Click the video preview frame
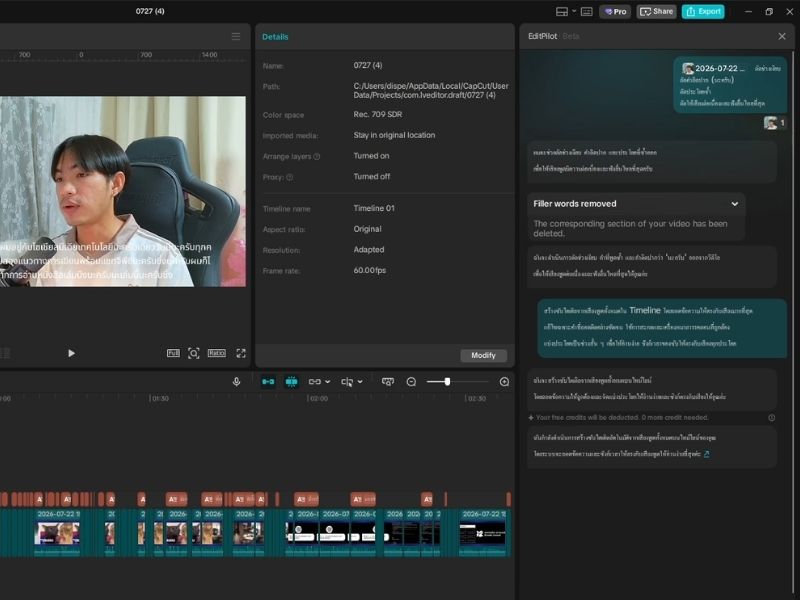This screenshot has height=600, width=800. pos(122,191)
